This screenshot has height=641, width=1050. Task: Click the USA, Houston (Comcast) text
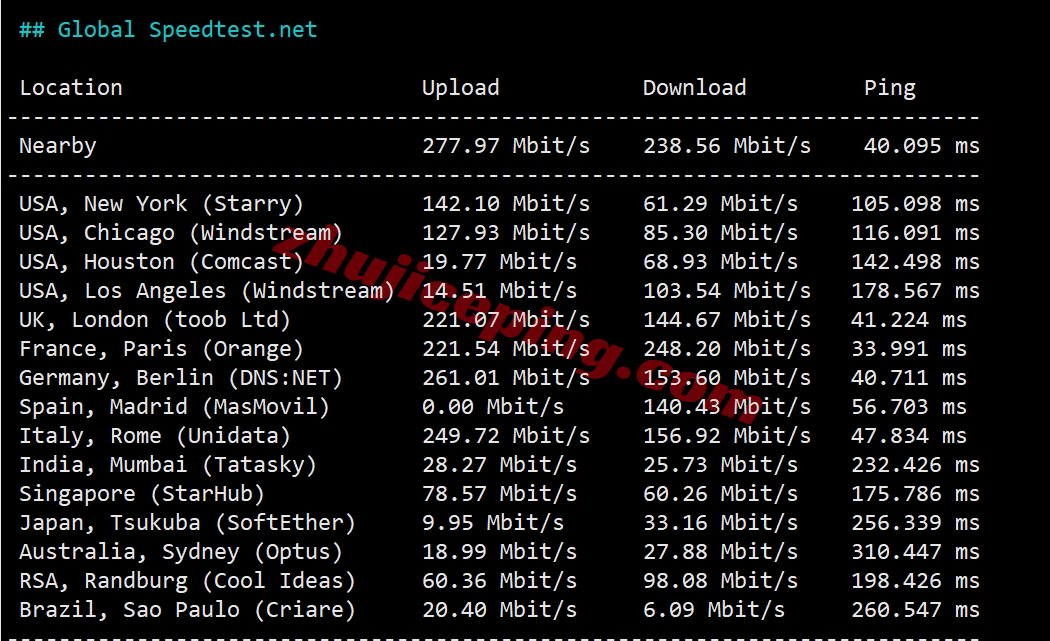pos(161,262)
